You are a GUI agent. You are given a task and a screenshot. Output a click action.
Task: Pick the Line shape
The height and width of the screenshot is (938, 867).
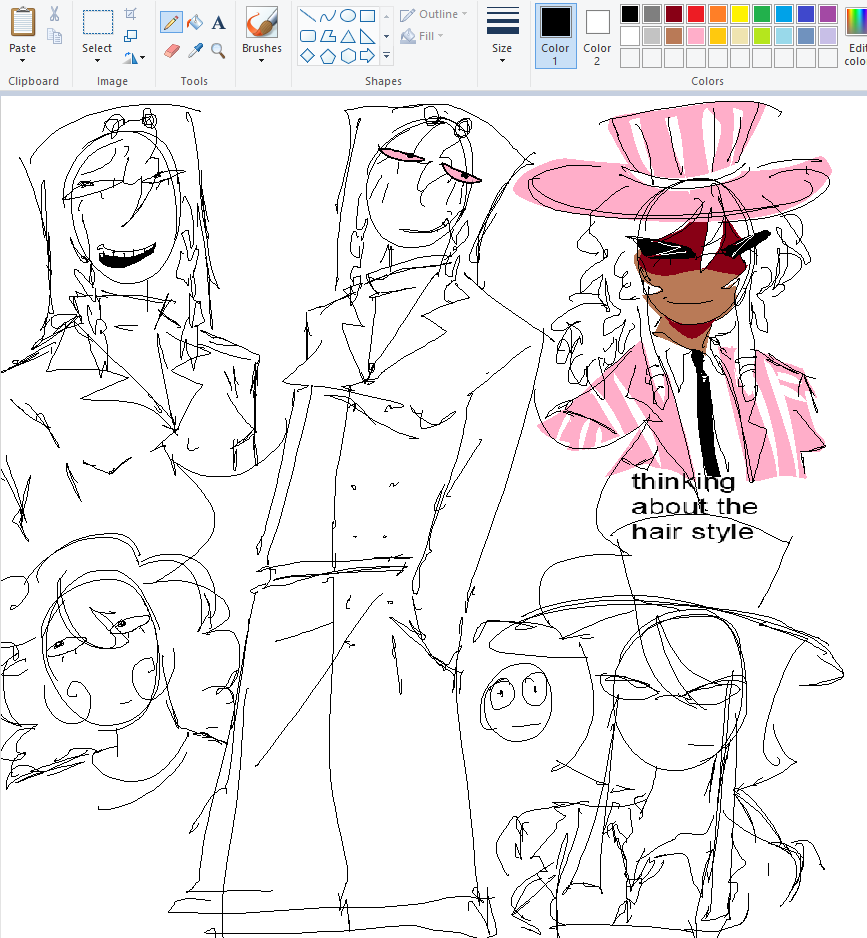[308, 16]
